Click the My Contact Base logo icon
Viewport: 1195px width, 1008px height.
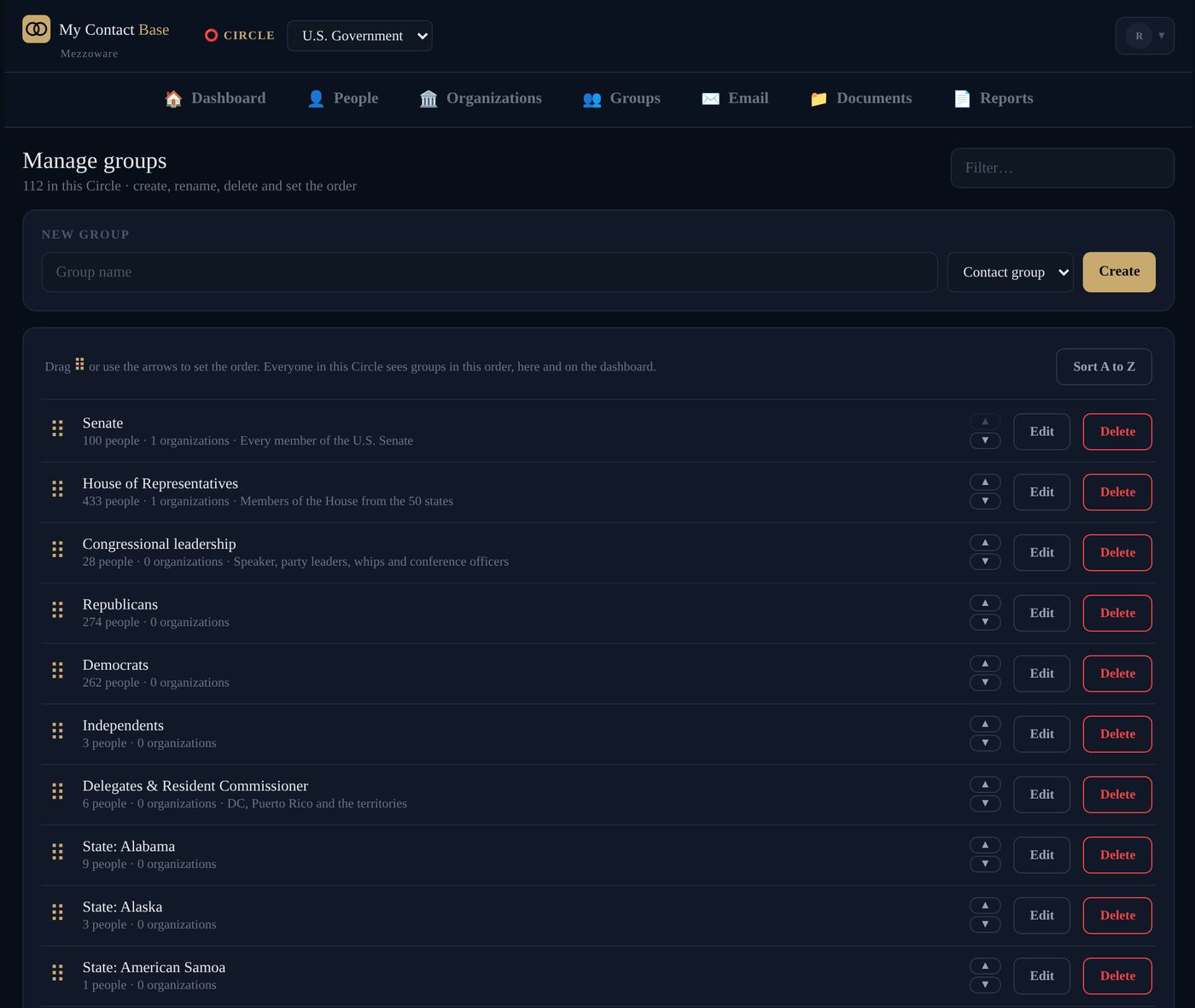pyautogui.click(x=36, y=29)
